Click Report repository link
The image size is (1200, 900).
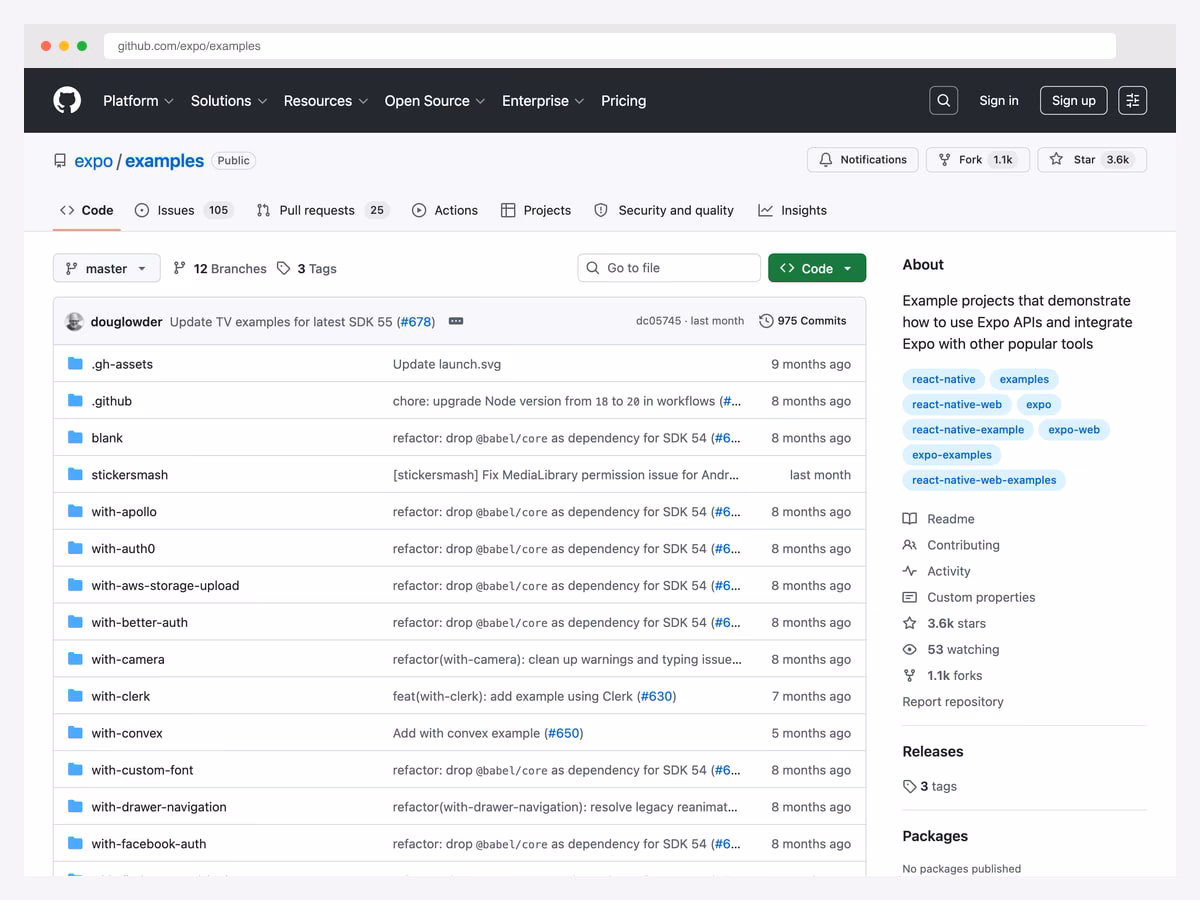[x=953, y=702]
